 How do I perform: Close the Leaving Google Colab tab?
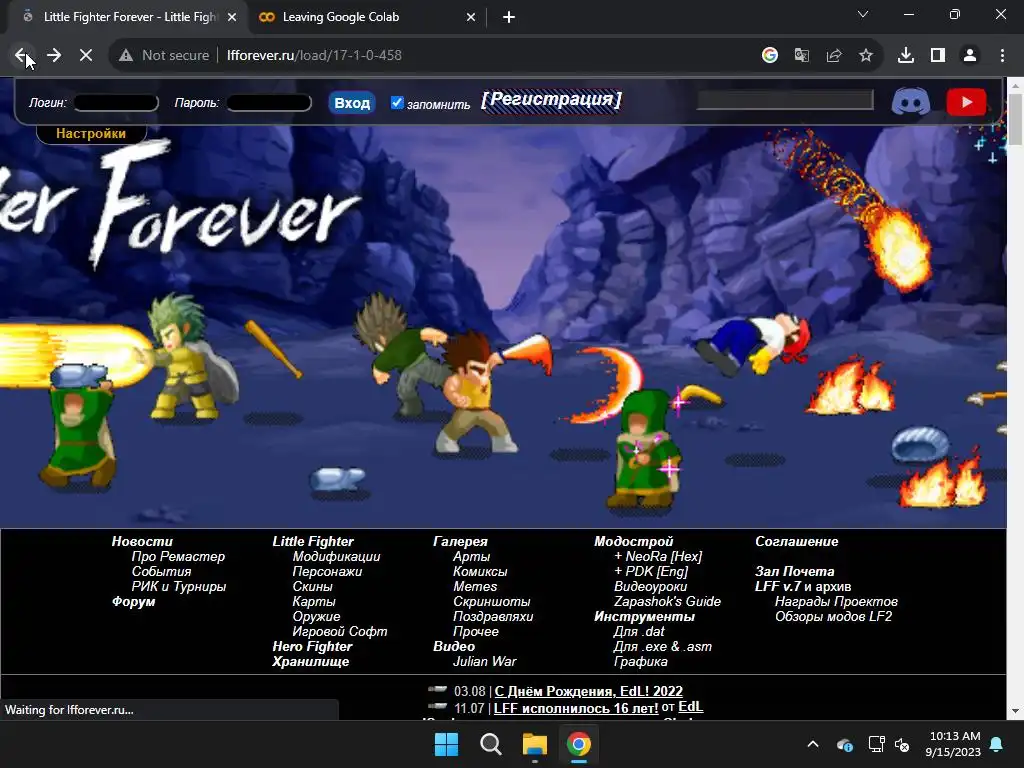point(471,17)
